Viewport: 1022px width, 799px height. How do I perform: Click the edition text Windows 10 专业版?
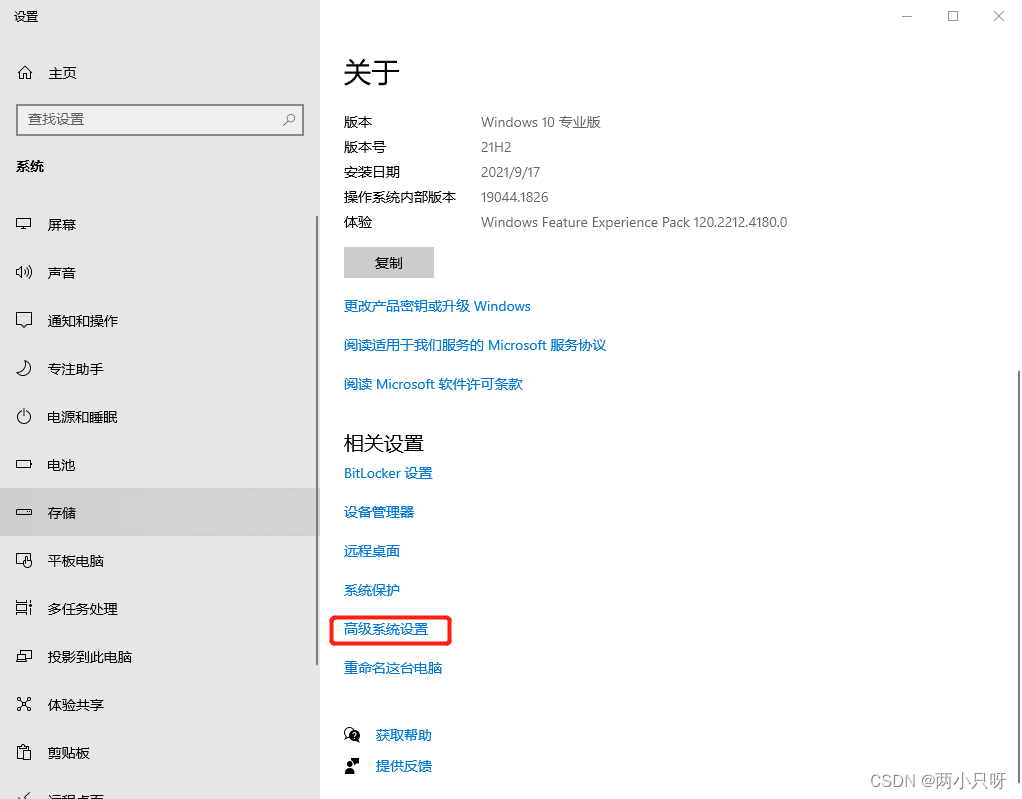540,123
